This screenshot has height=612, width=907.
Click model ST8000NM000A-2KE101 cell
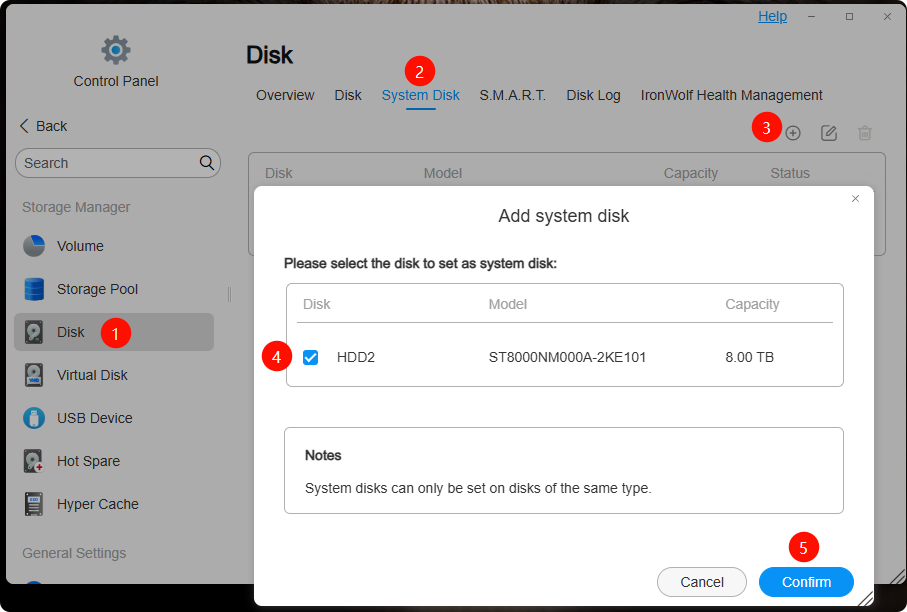(x=567, y=357)
